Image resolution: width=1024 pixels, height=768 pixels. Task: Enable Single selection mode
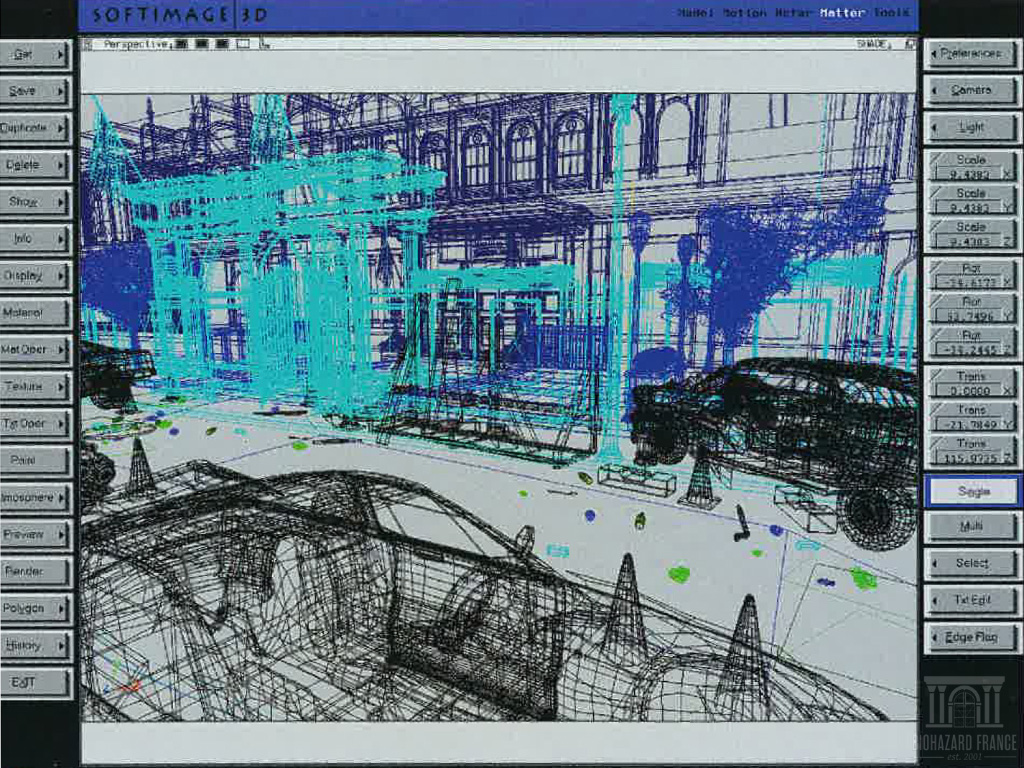972,491
